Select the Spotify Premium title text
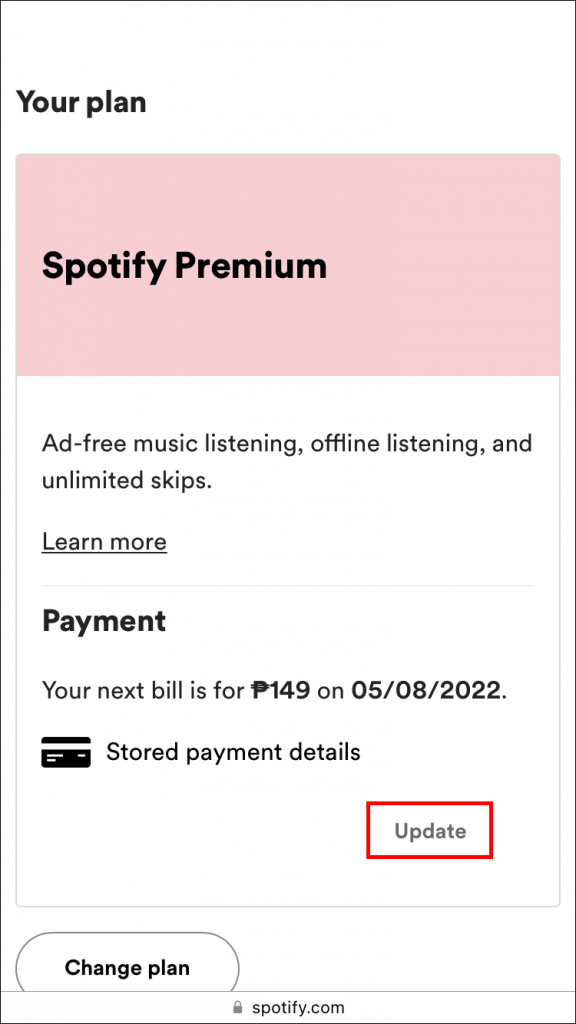 [x=184, y=265]
